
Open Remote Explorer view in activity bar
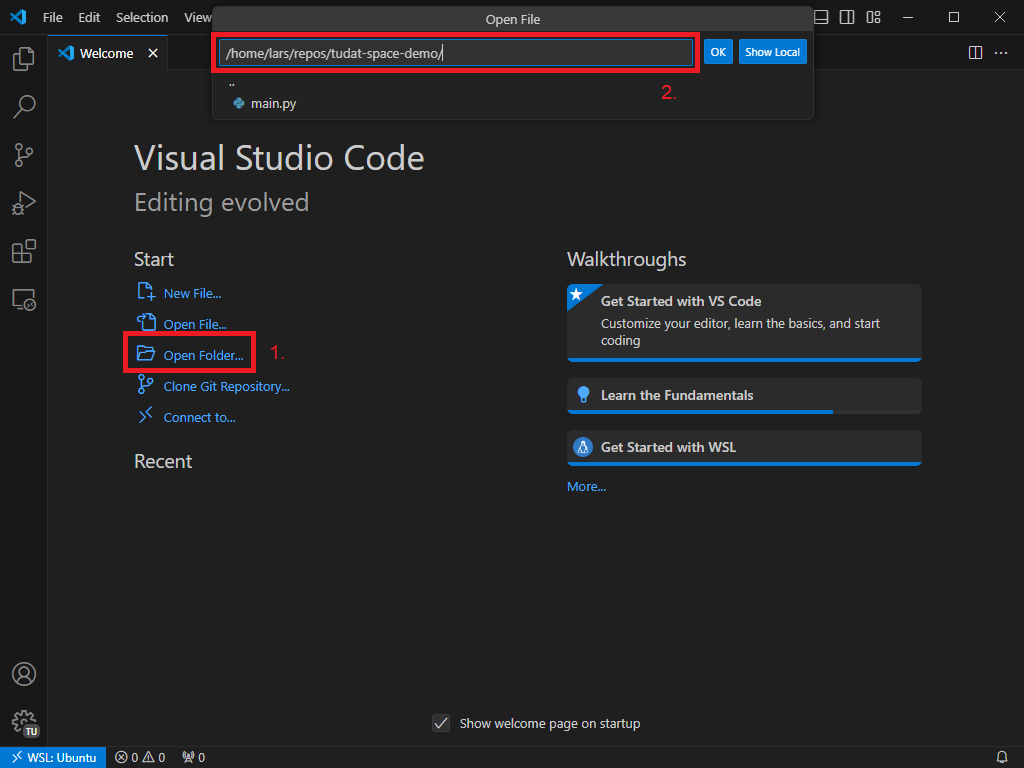tap(24, 300)
